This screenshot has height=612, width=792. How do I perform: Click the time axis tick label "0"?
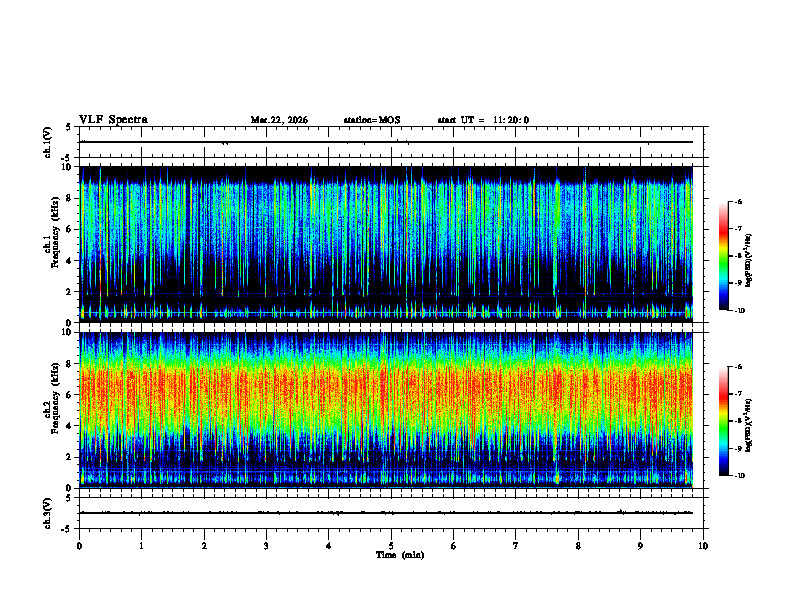tap(79, 546)
